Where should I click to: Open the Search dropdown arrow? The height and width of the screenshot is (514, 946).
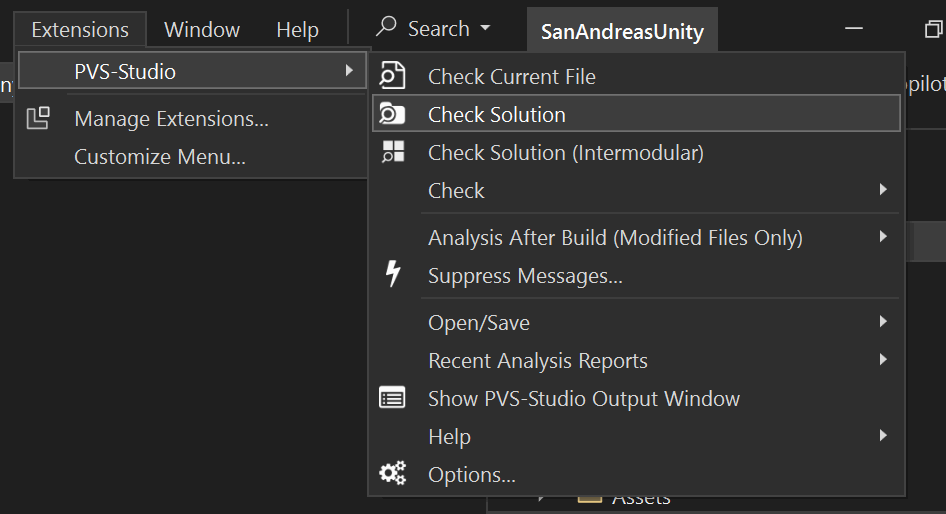pos(485,28)
